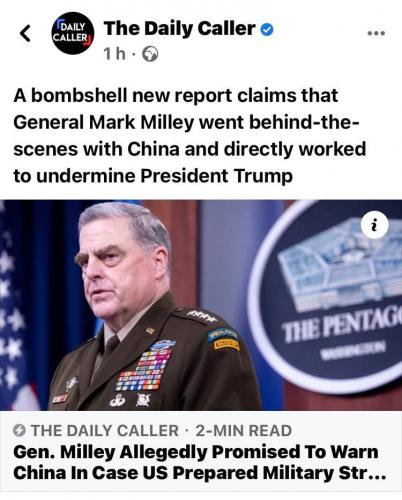Tap the 2-MIN READ label

(x=244, y=430)
